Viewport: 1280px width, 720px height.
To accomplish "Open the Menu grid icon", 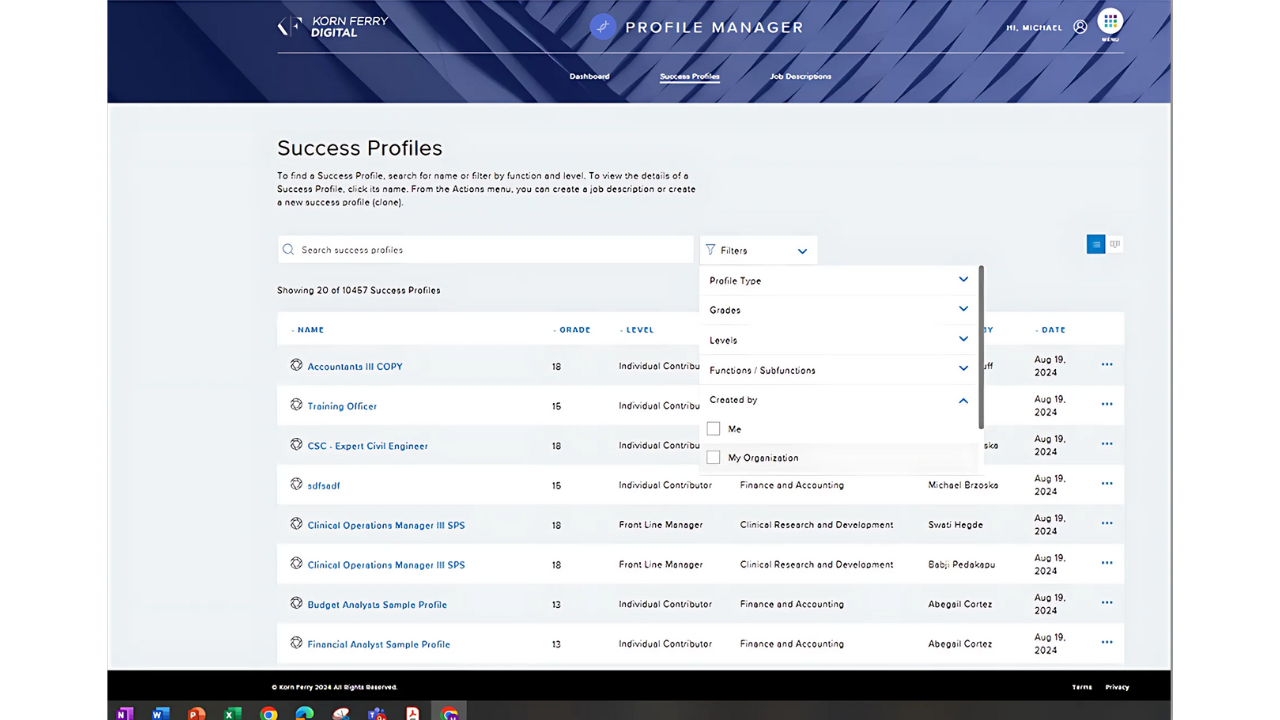I will pos(1110,23).
